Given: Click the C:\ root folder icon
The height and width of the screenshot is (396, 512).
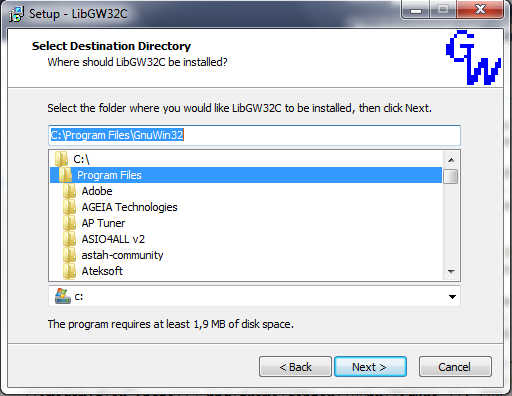Looking at the screenshot, I should (61, 159).
